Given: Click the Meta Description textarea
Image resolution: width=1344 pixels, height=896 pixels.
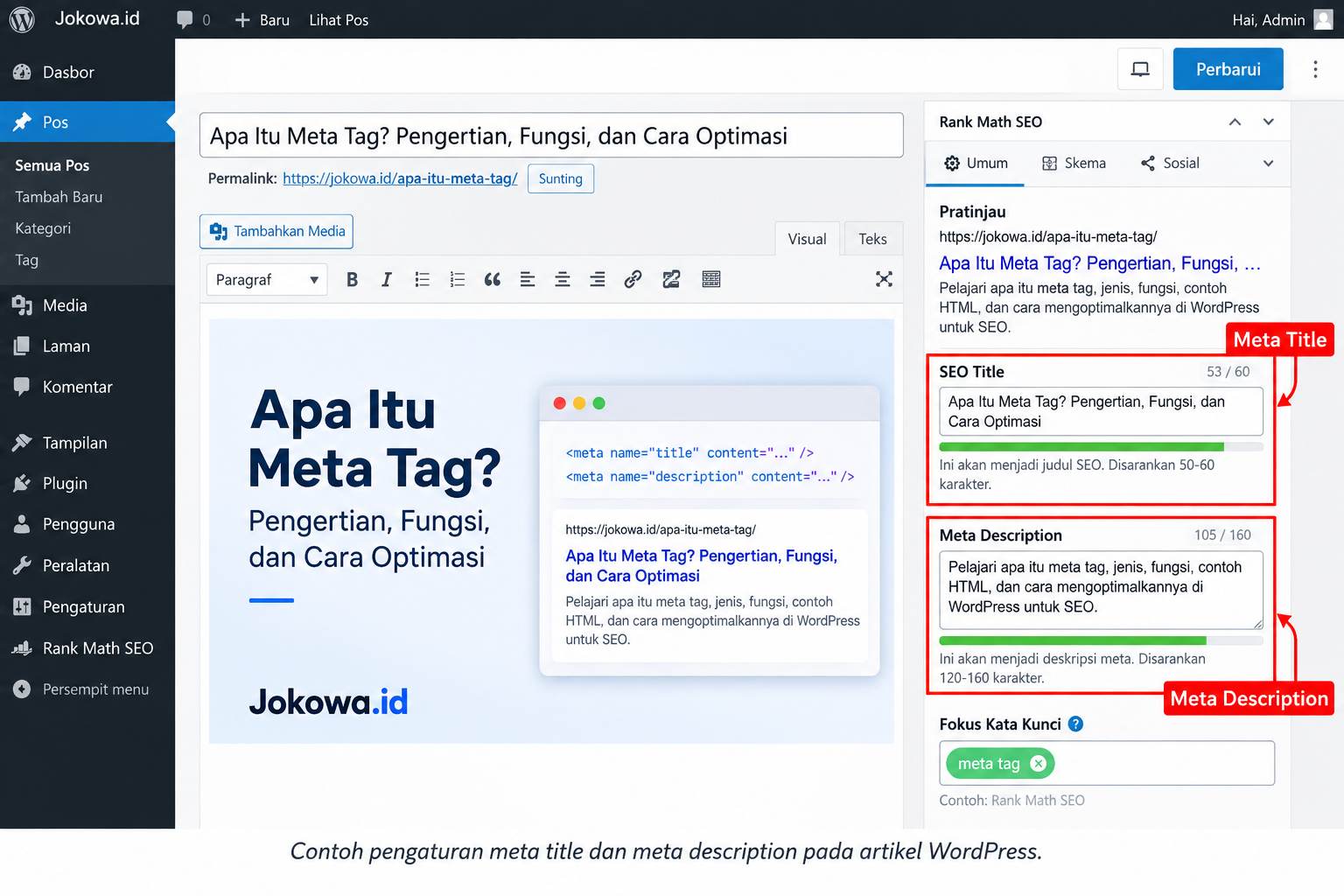Looking at the screenshot, I should [1101, 590].
